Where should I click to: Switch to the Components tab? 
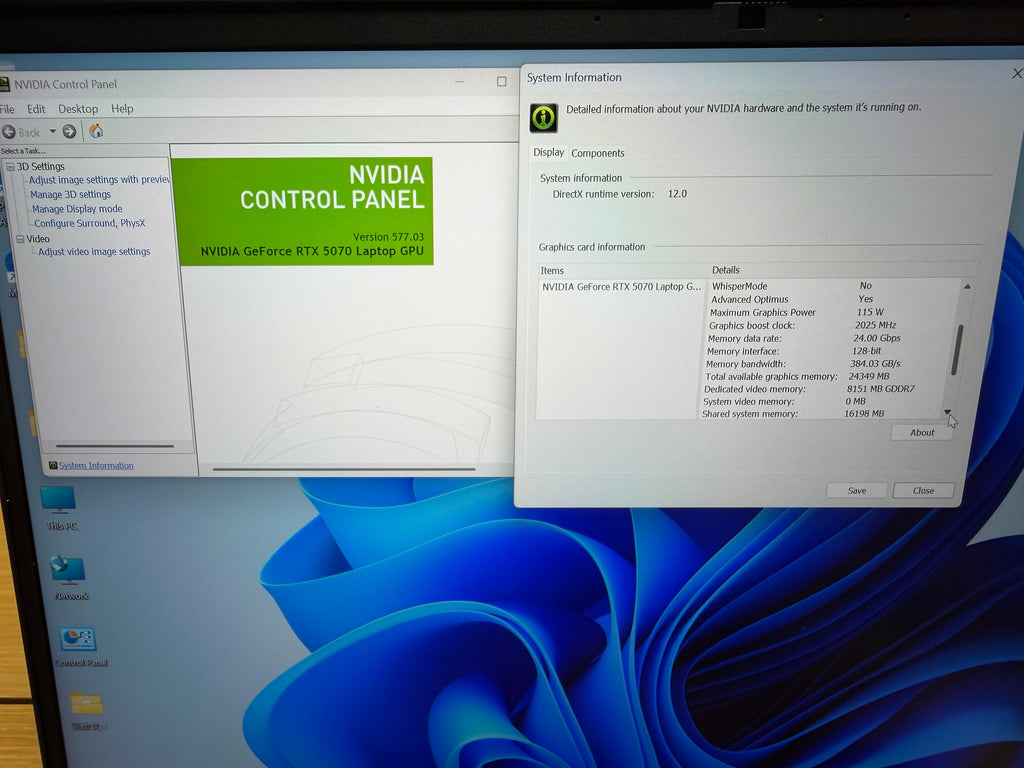click(598, 153)
